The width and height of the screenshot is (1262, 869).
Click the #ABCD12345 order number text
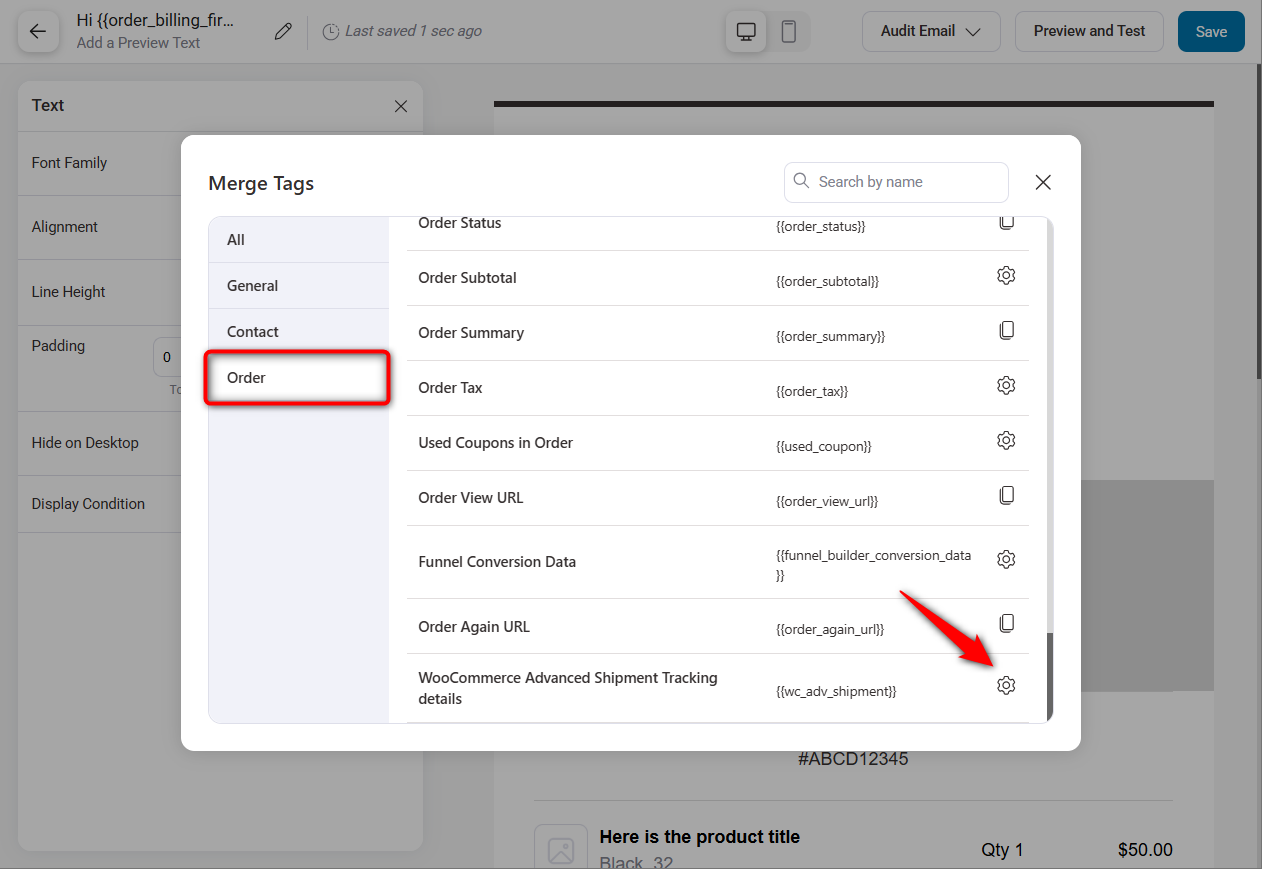pos(853,759)
